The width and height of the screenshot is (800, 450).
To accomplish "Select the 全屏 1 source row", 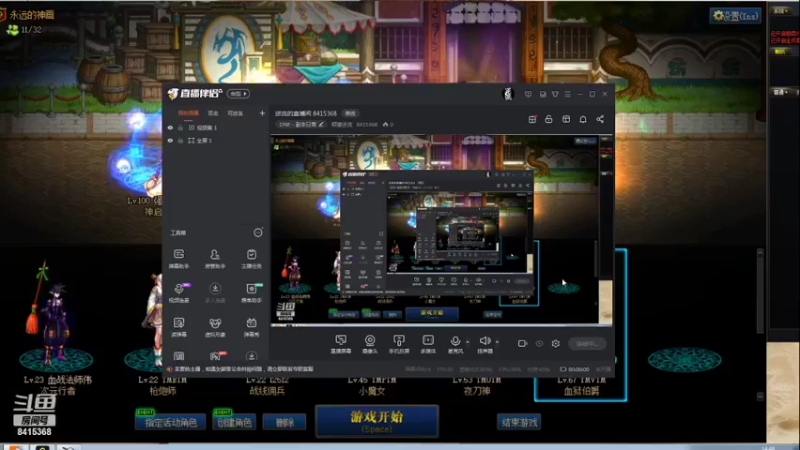I will (x=216, y=140).
